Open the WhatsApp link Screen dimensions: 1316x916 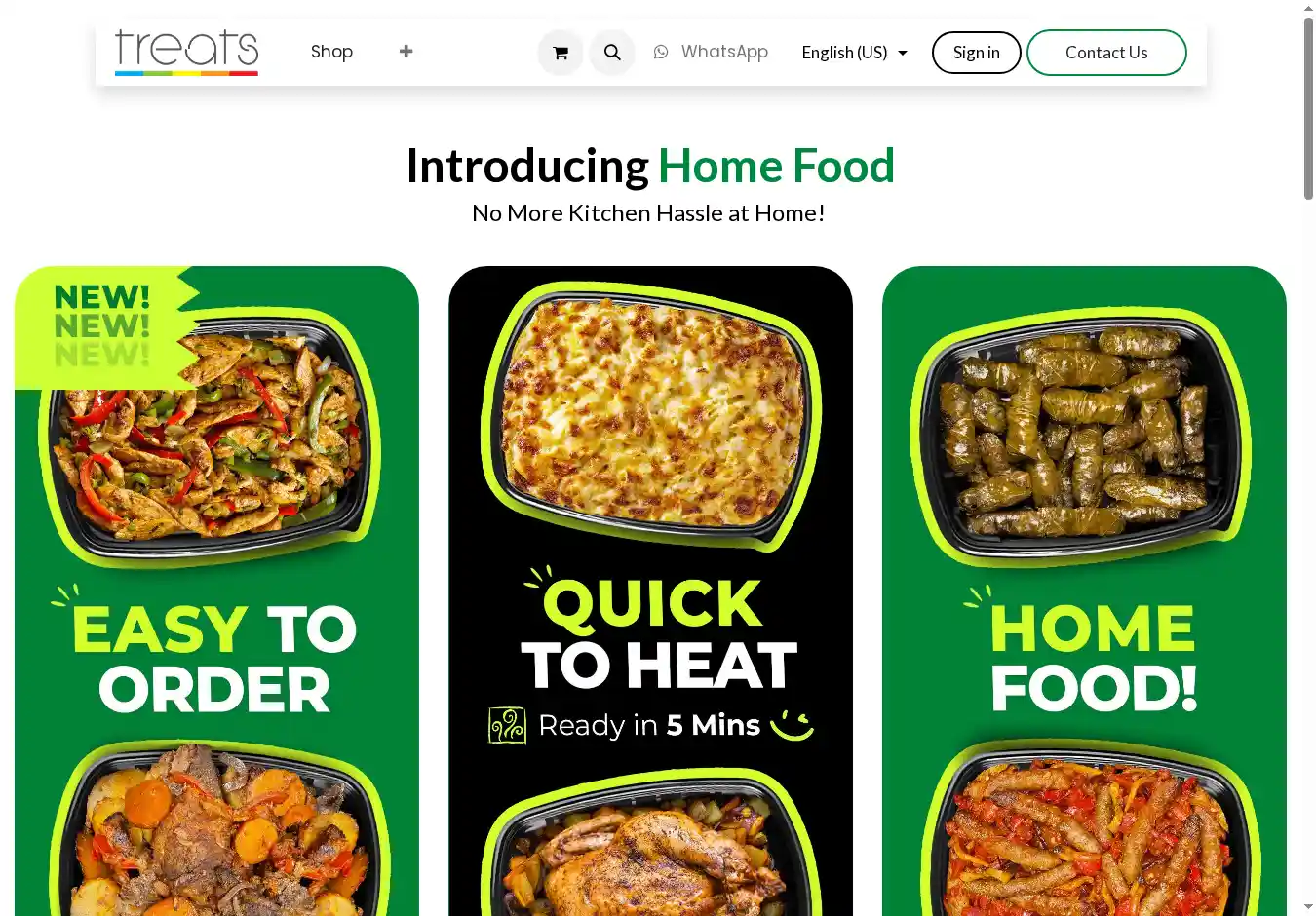[711, 52]
